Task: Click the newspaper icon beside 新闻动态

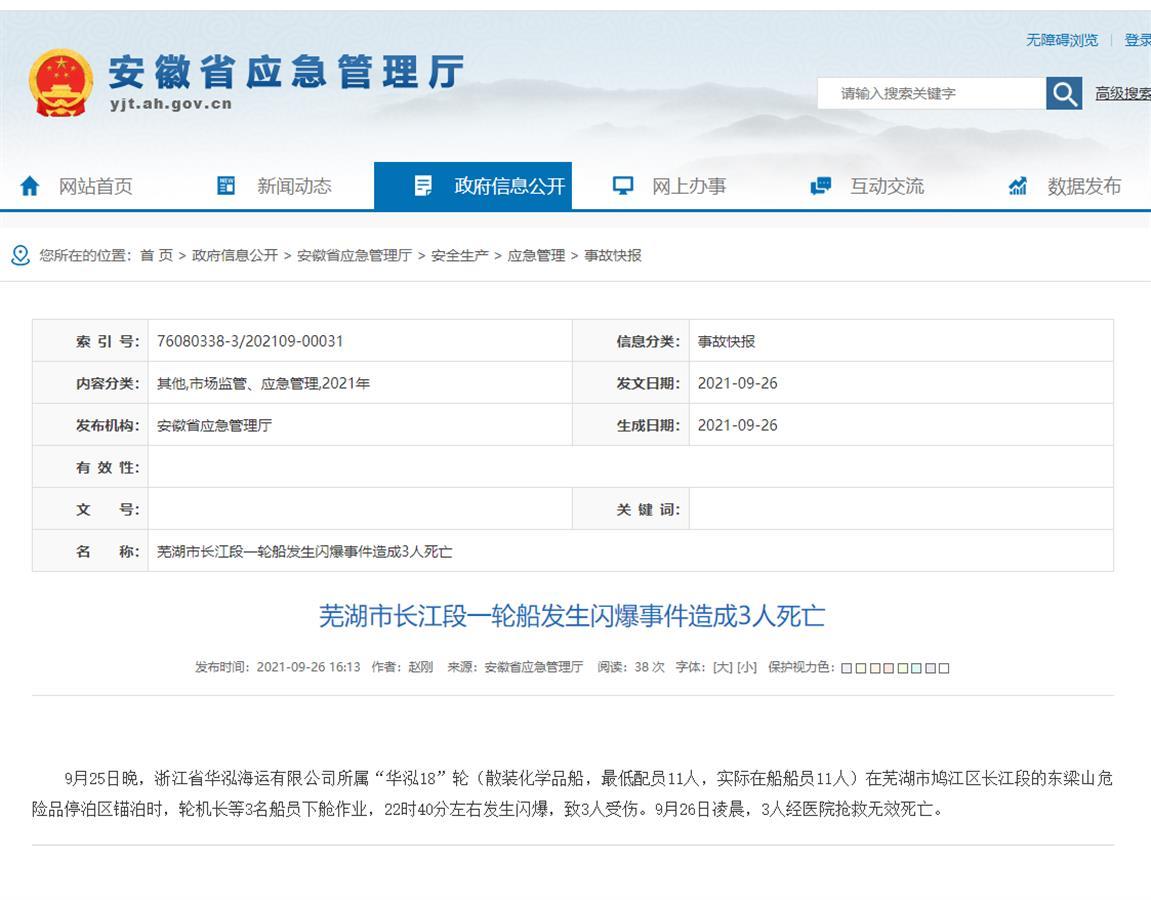Action: pyautogui.click(x=227, y=186)
